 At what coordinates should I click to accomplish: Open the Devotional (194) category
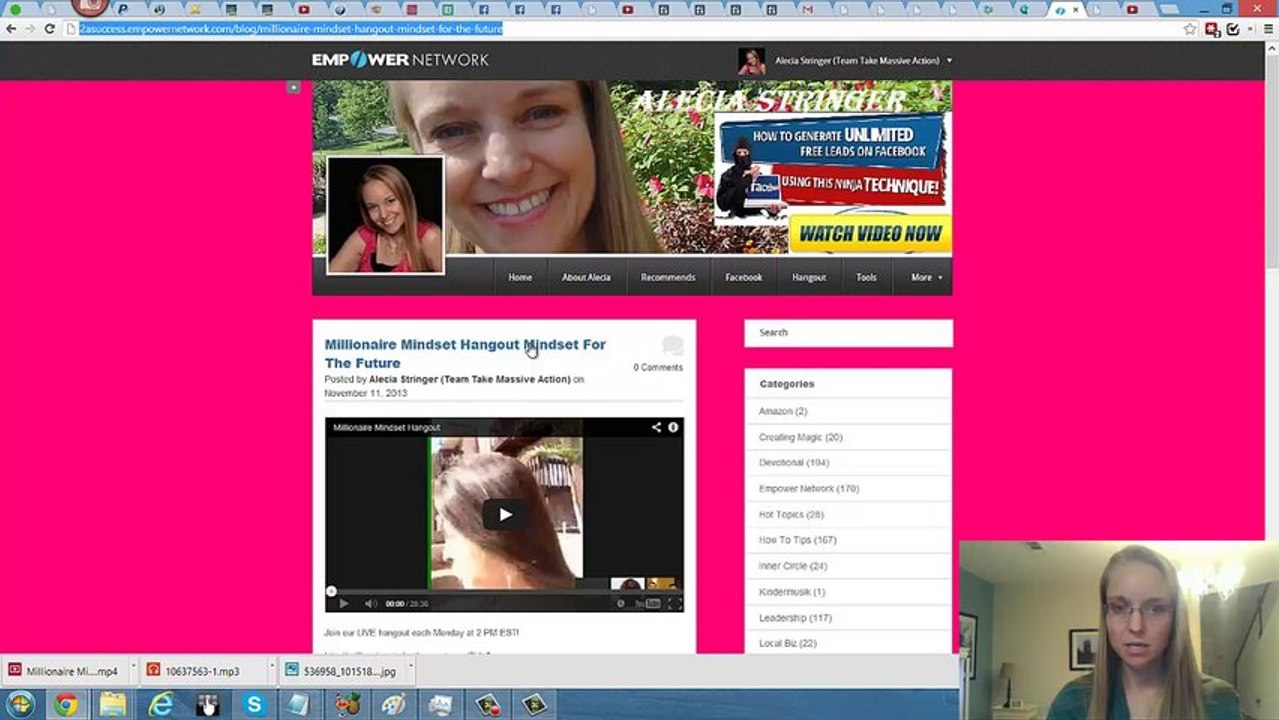pyautogui.click(x=794, y=463)
